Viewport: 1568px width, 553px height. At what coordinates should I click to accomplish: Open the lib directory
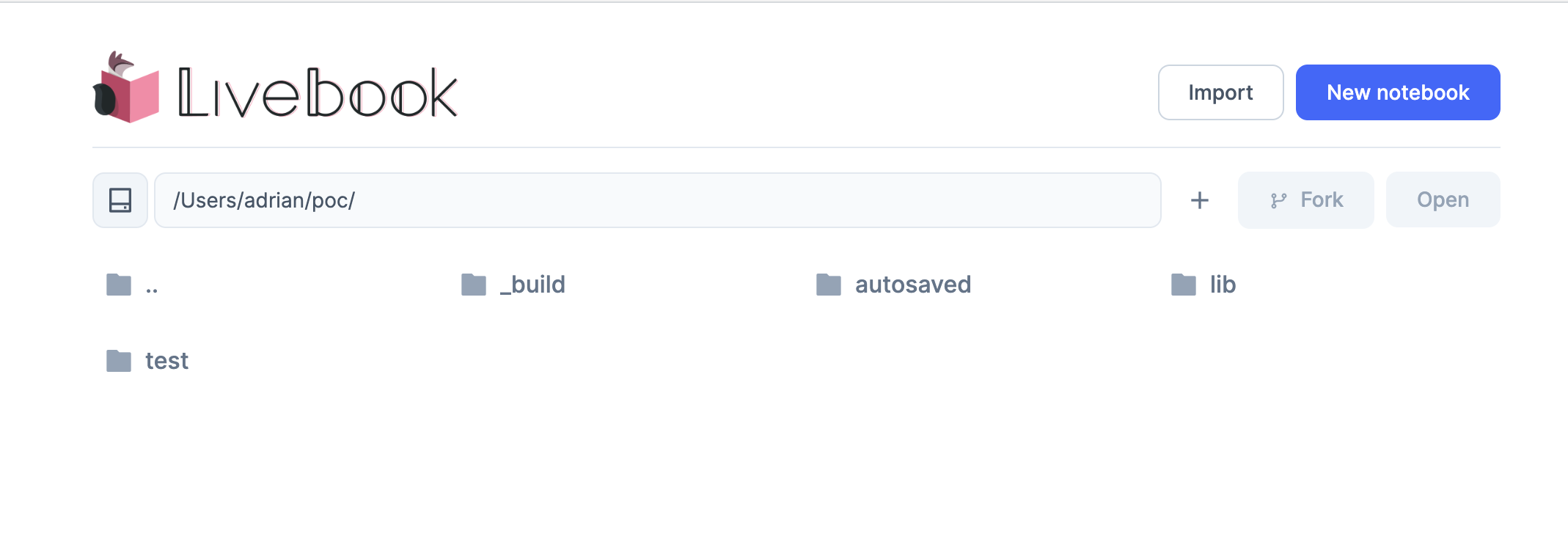[x=1222, y=285]
